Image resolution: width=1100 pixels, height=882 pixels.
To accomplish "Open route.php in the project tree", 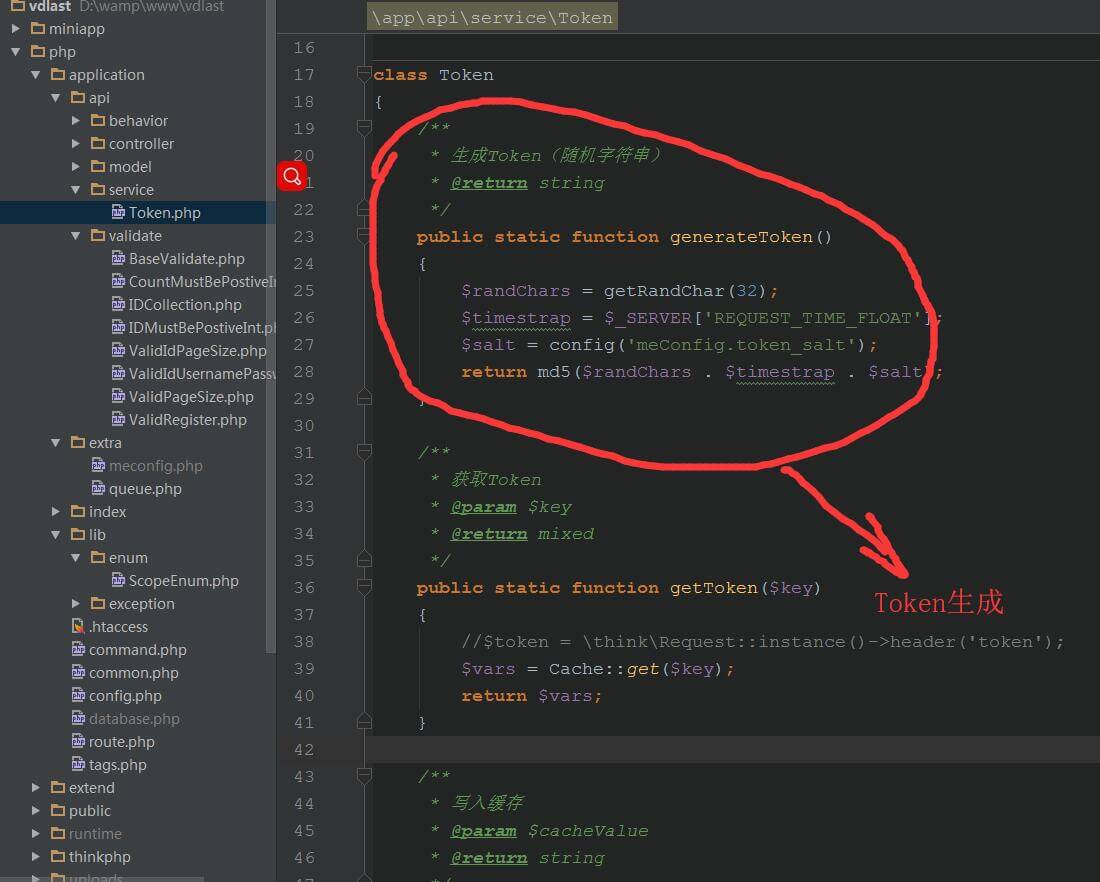I will tap(121, 742).
